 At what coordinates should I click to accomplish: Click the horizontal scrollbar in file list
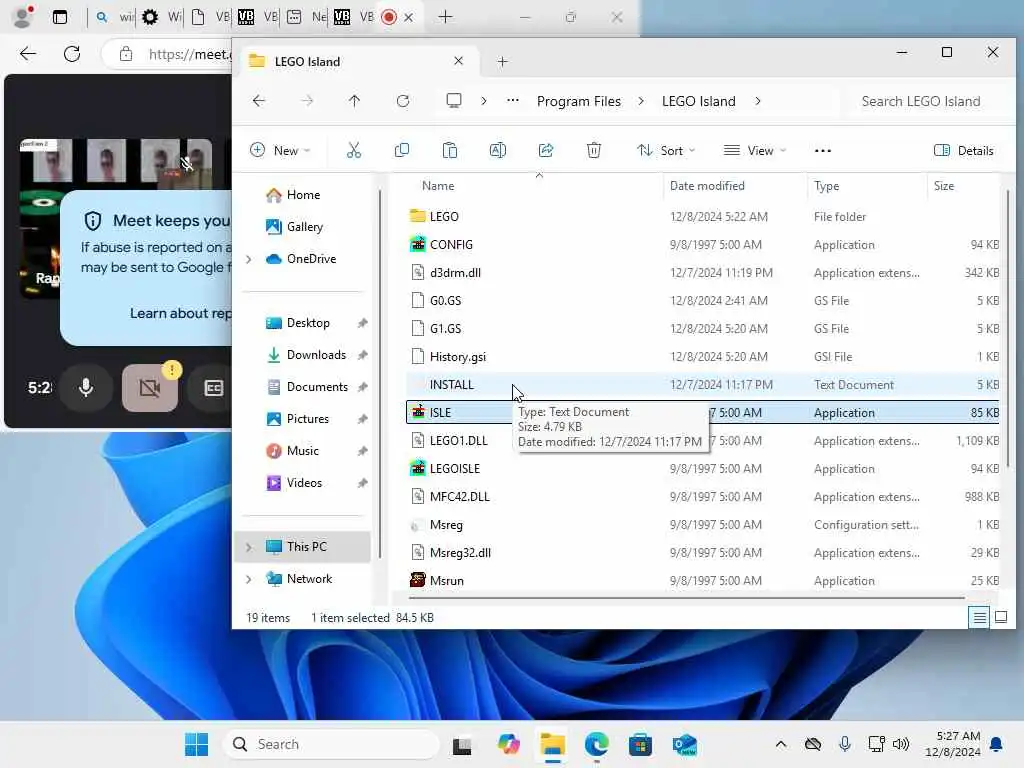[x=686, y=597]
